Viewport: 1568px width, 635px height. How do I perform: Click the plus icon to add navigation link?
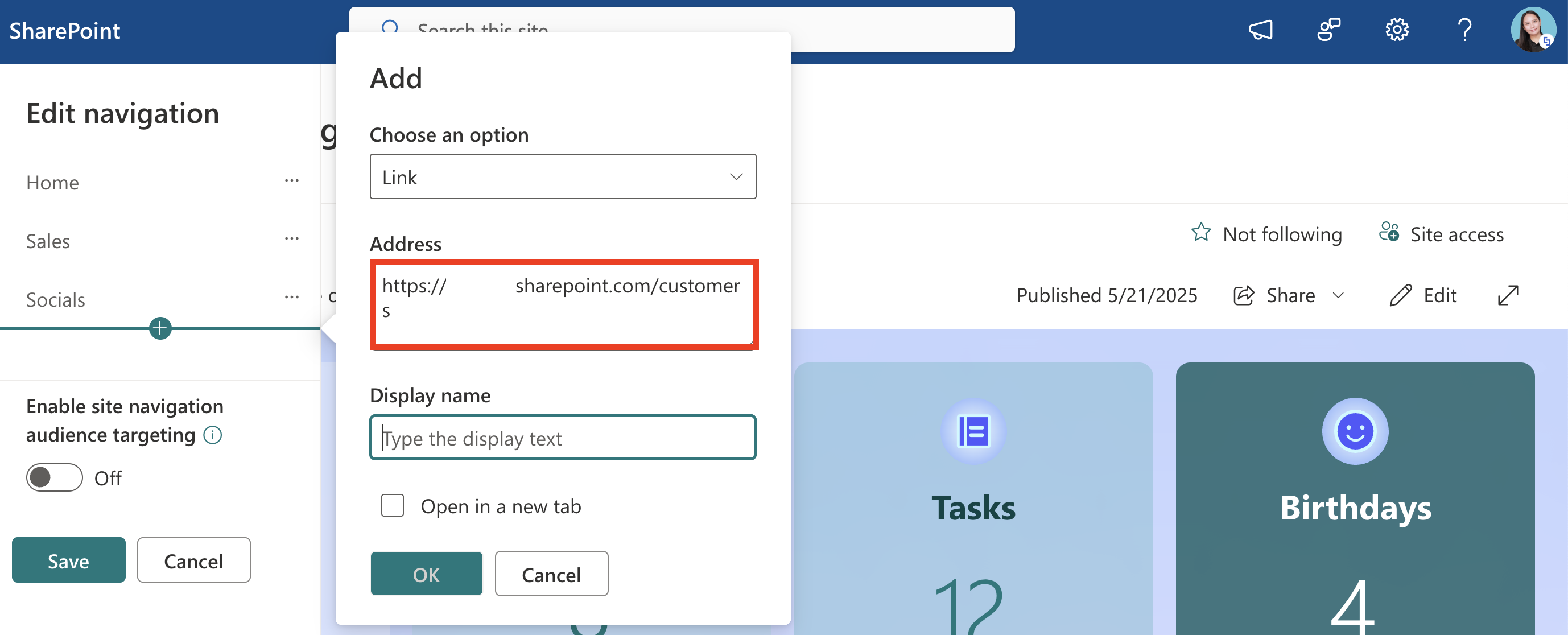tap(160, 328)
